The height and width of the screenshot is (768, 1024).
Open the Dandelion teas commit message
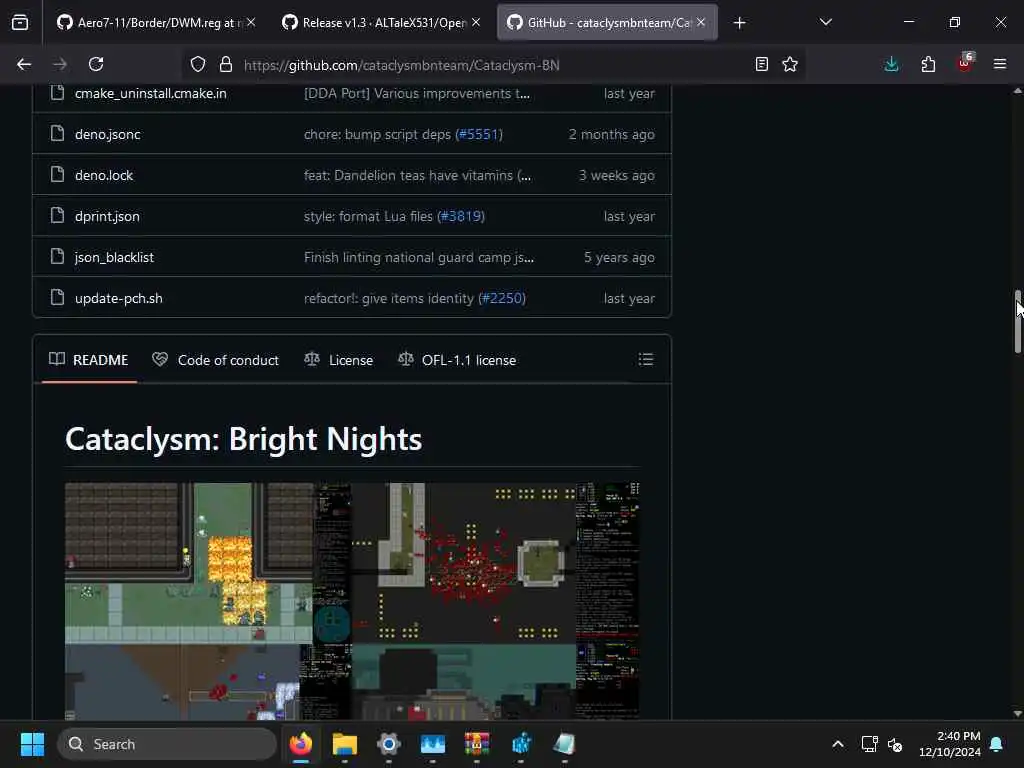pyautogui.click(x=417, y=175)
